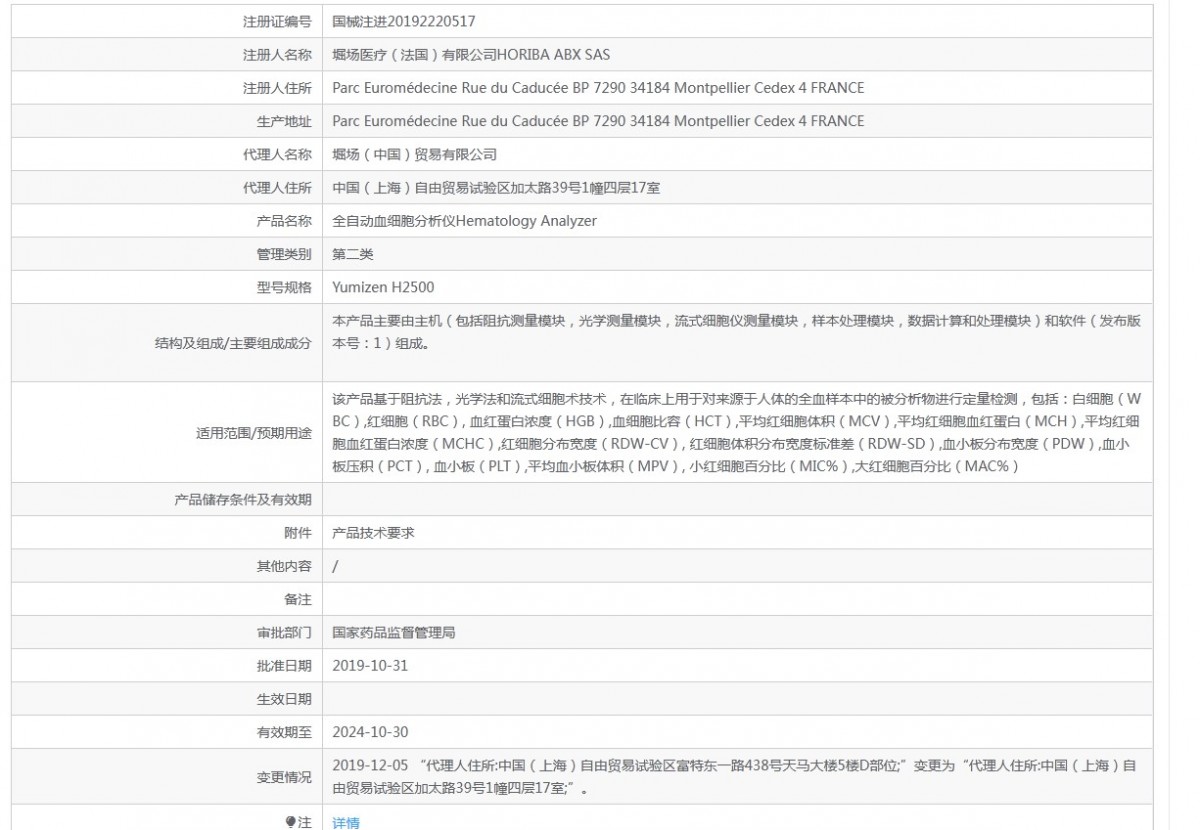The width and height of the screenshot is (1200, 830).
Task: Click the 代理人住所 label
Action: pos(278,188)
